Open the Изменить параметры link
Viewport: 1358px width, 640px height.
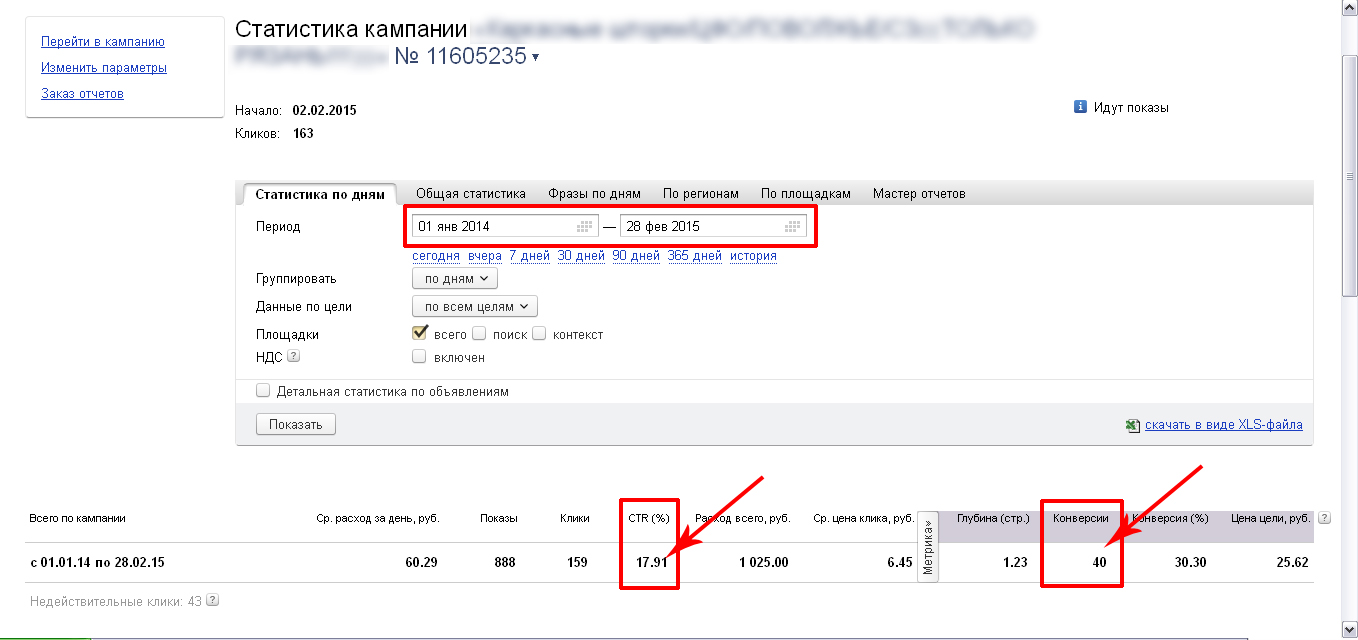pos(104,68)
